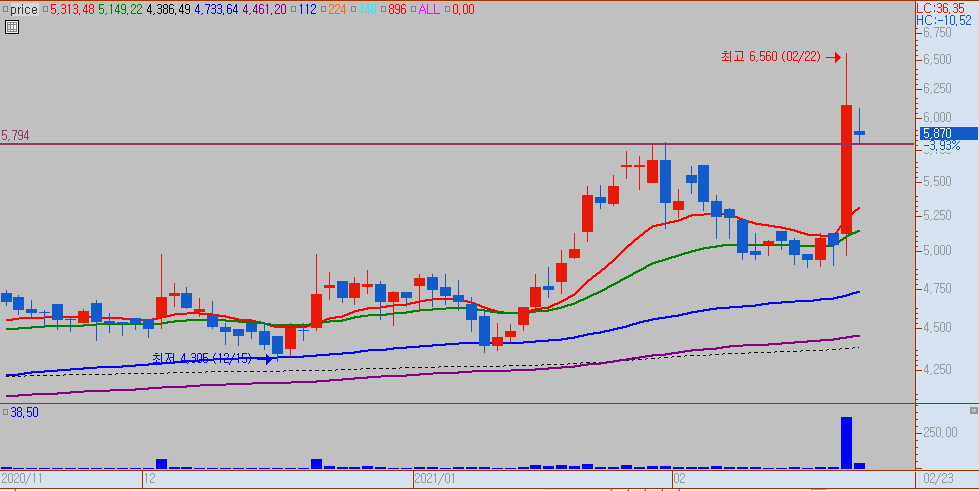Click the 5,000 price axis label
The width and height of the screenshot is (979, 491).
pyautogui.click(x=937, y=250)
